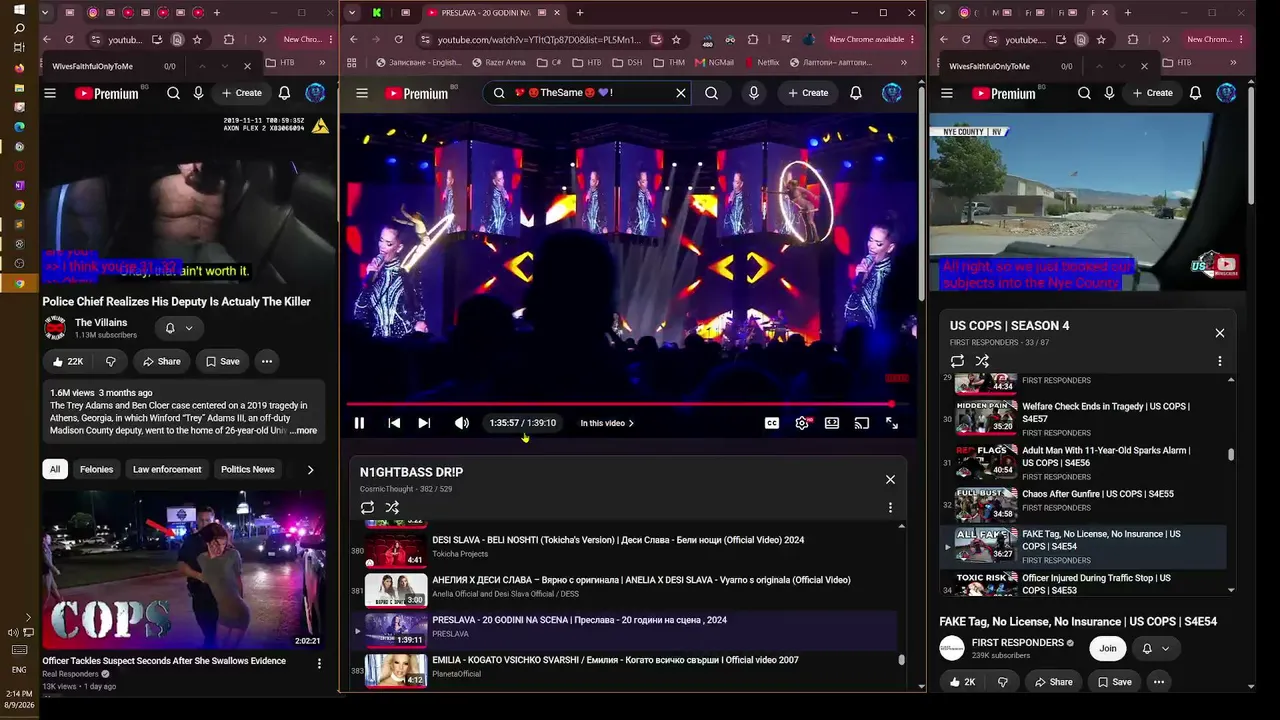
Task: Toggle loop for US COPS SEASON 4 playlist
Action: tap(957, 361)
